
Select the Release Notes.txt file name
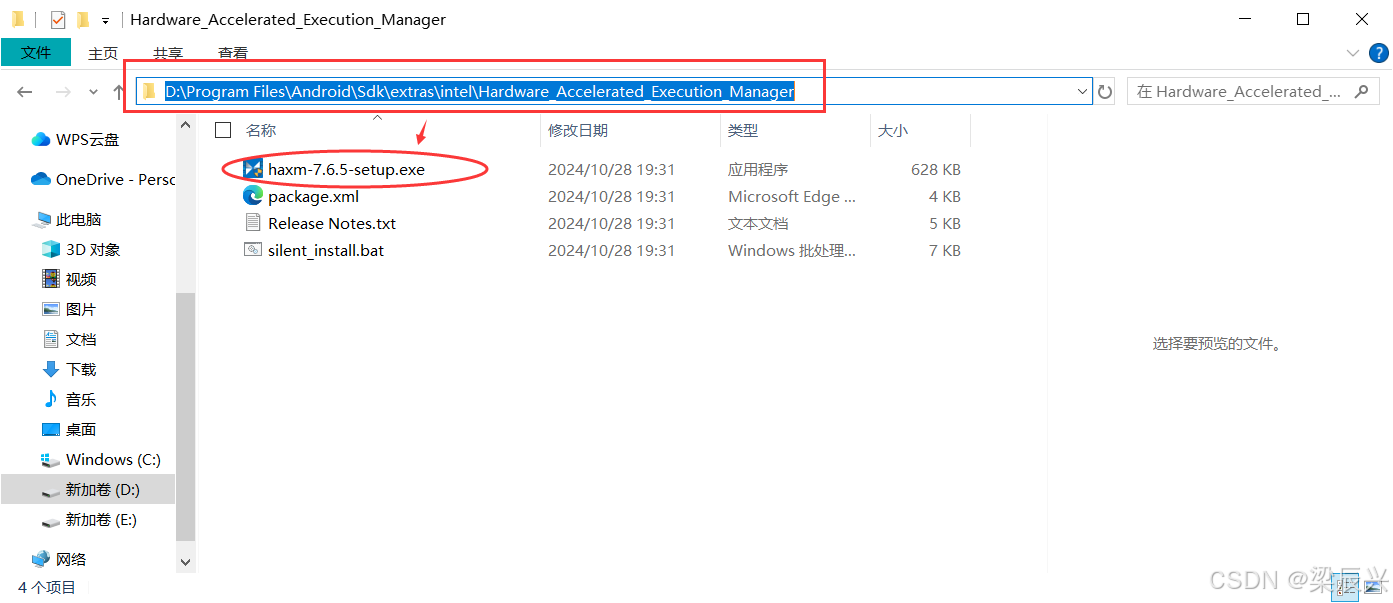(x=332, y=223)
